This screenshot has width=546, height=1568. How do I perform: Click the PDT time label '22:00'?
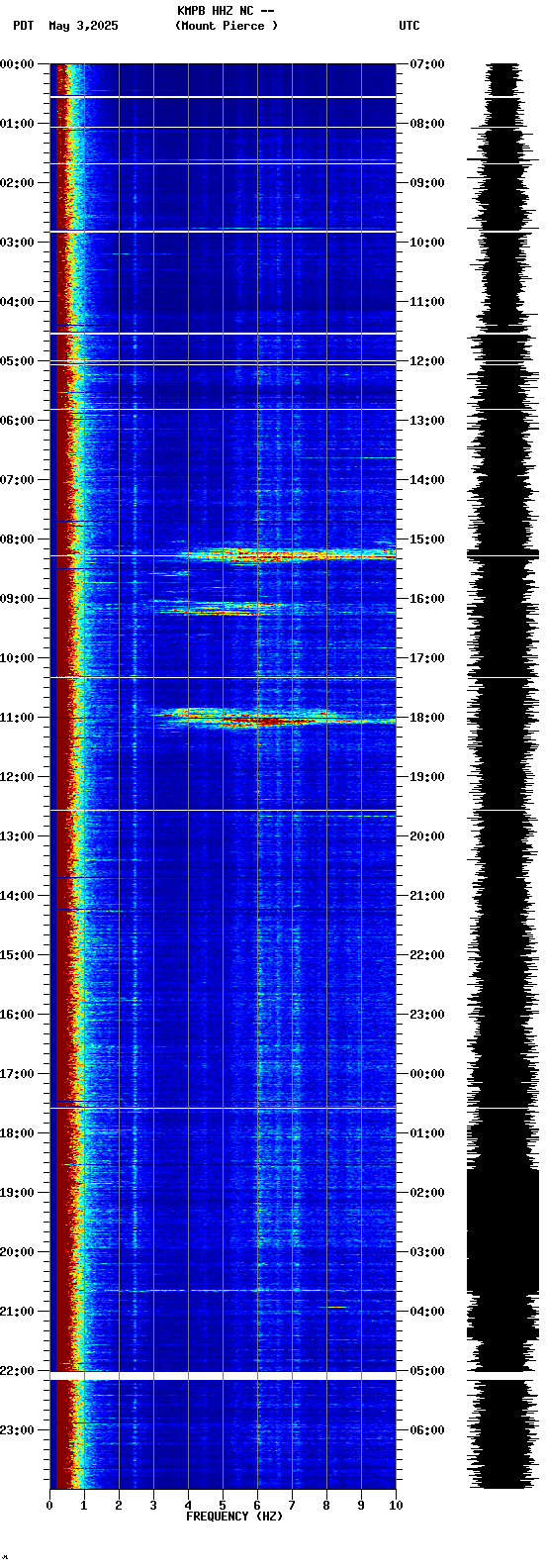coord(17,1371)
